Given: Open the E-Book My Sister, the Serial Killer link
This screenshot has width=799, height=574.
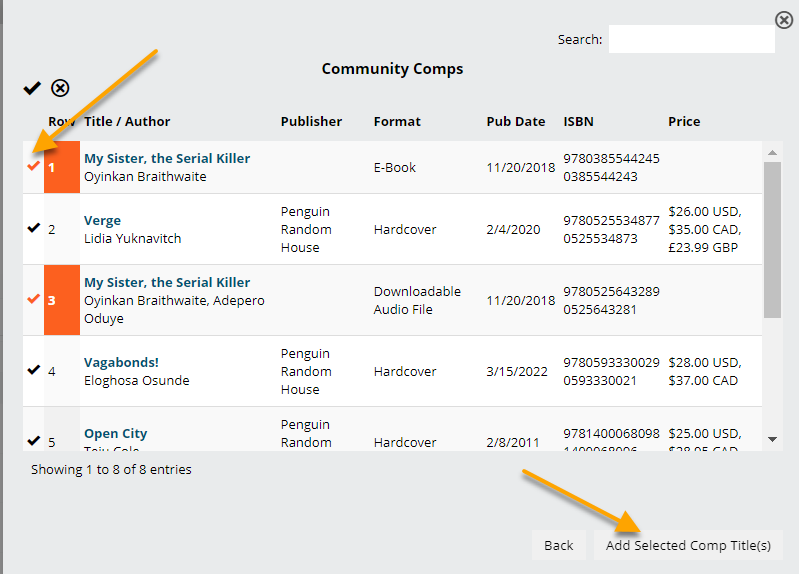Looking at the screenshot, I should (167, 159).
